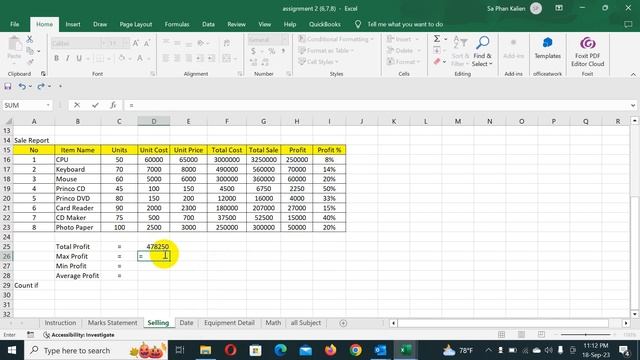Image resolution: width=640 pixels, height=360 pixels.
Task: Switch to the Data ribbon tab
Action: pyautogui.click(x=208, y=24)
